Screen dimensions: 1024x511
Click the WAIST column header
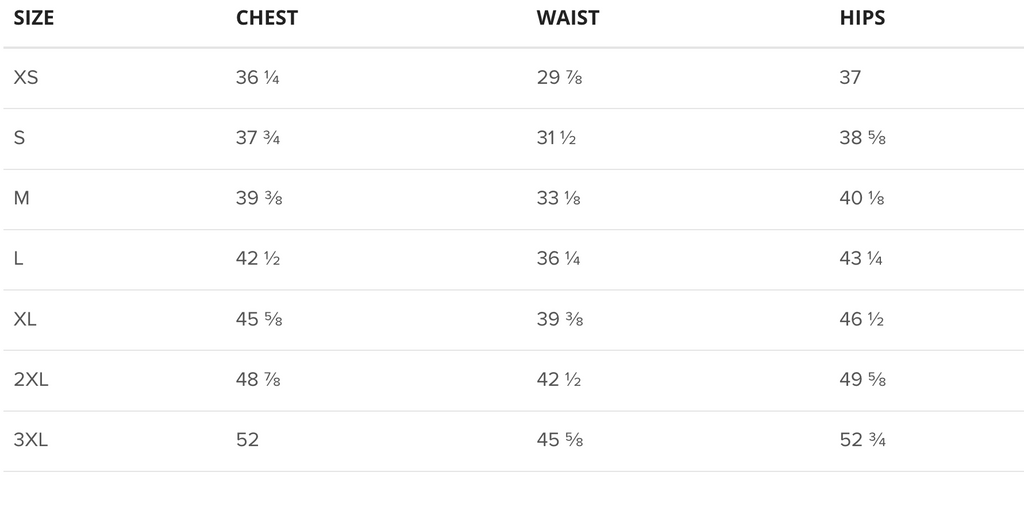pos(568,18)
